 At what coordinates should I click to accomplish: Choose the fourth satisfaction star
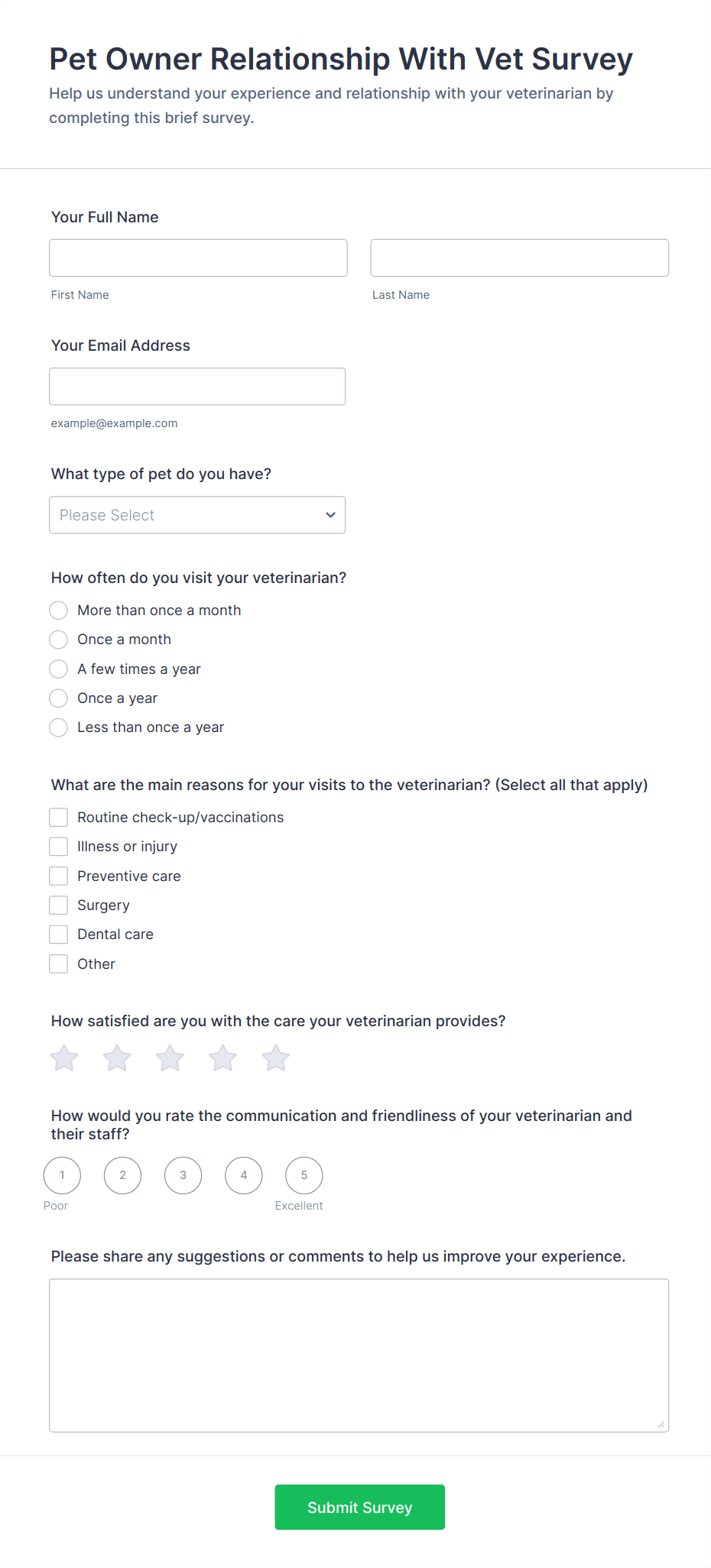(222, 1058)
